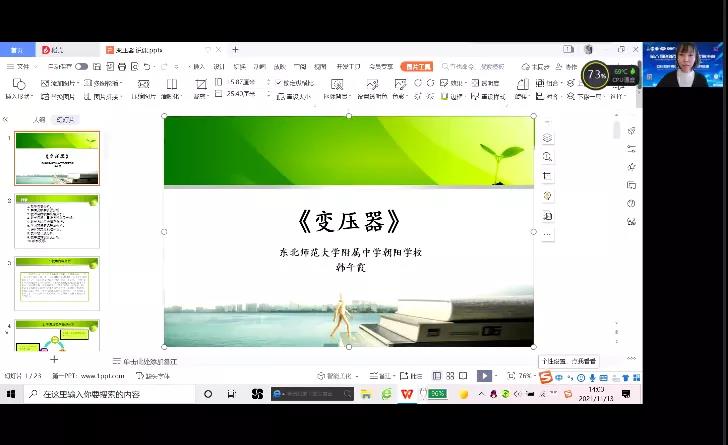Switch to the Docer tab
Image resolution: width=728 pixels, height=445 pixels.
(67, 50)
